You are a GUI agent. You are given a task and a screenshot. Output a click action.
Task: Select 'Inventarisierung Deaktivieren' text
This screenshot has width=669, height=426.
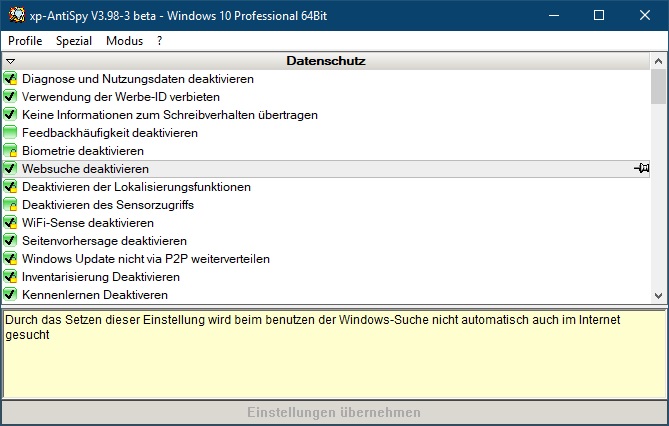(x=101, y=277)
